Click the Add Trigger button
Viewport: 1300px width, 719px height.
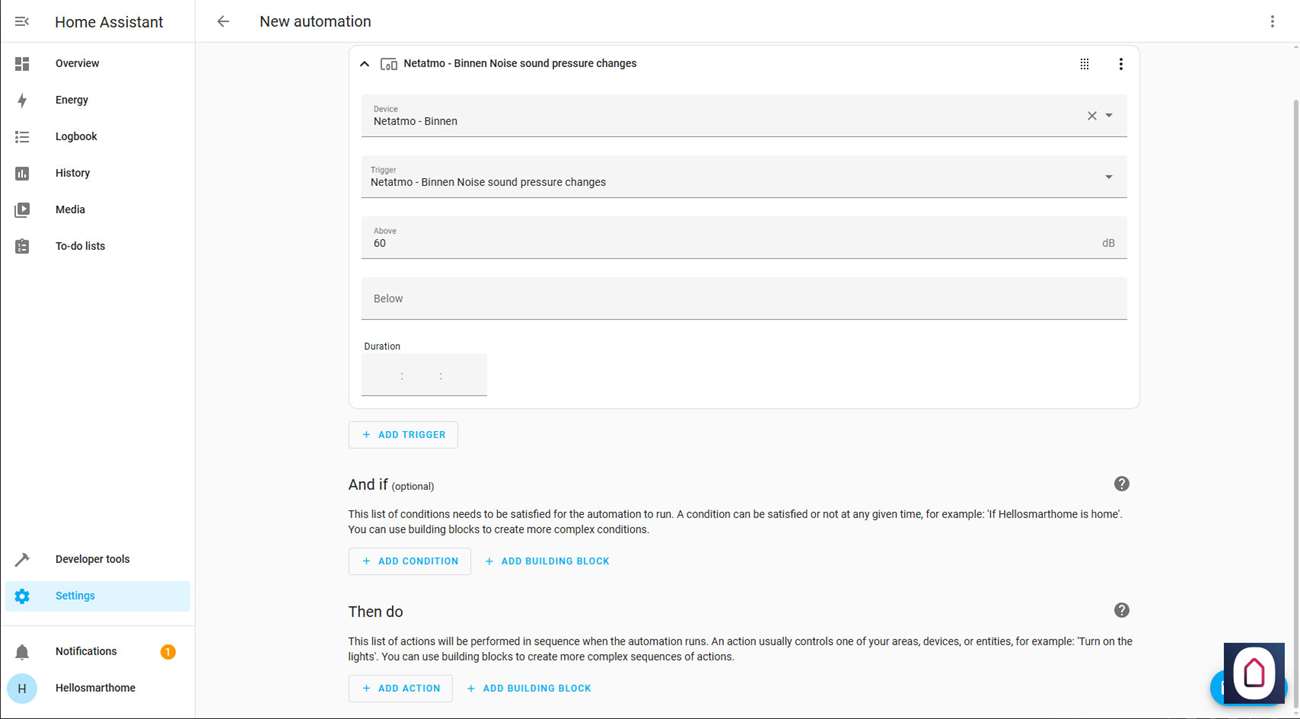pos(403,435)
